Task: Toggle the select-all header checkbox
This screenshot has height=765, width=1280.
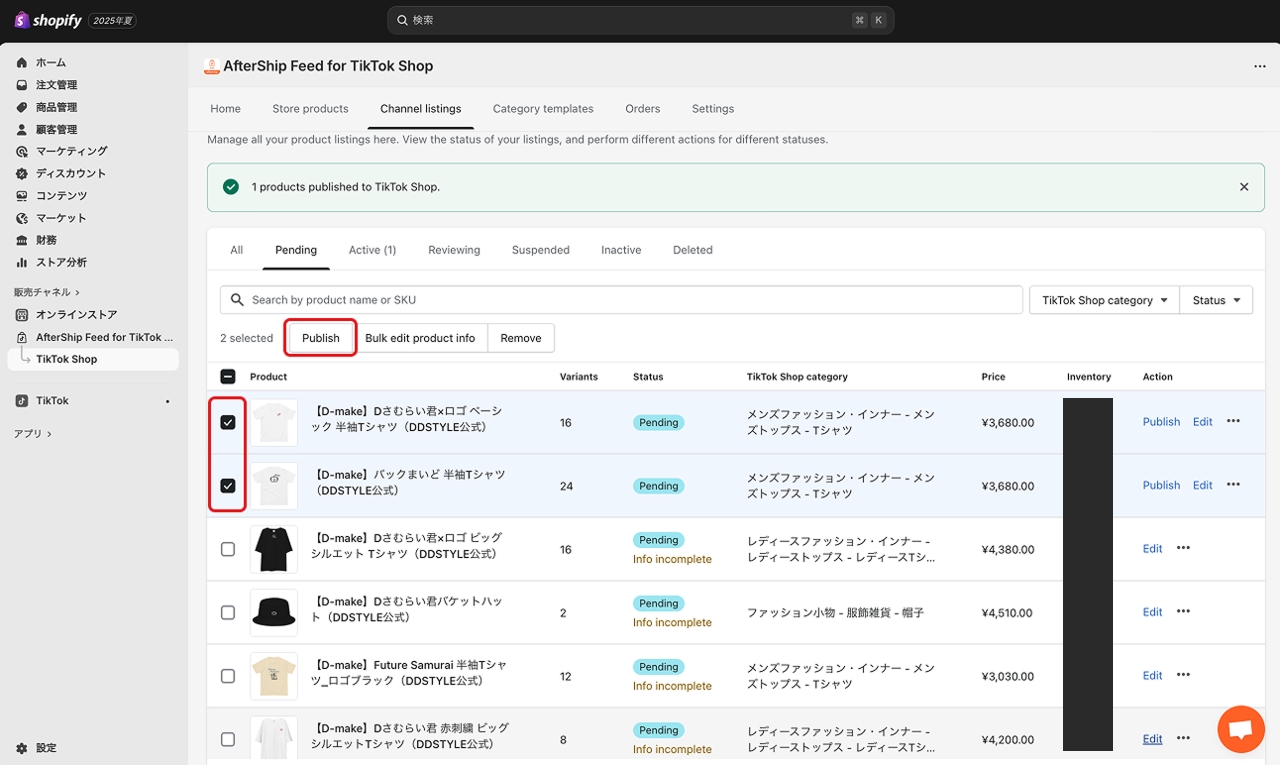Action: click(228, 377)
